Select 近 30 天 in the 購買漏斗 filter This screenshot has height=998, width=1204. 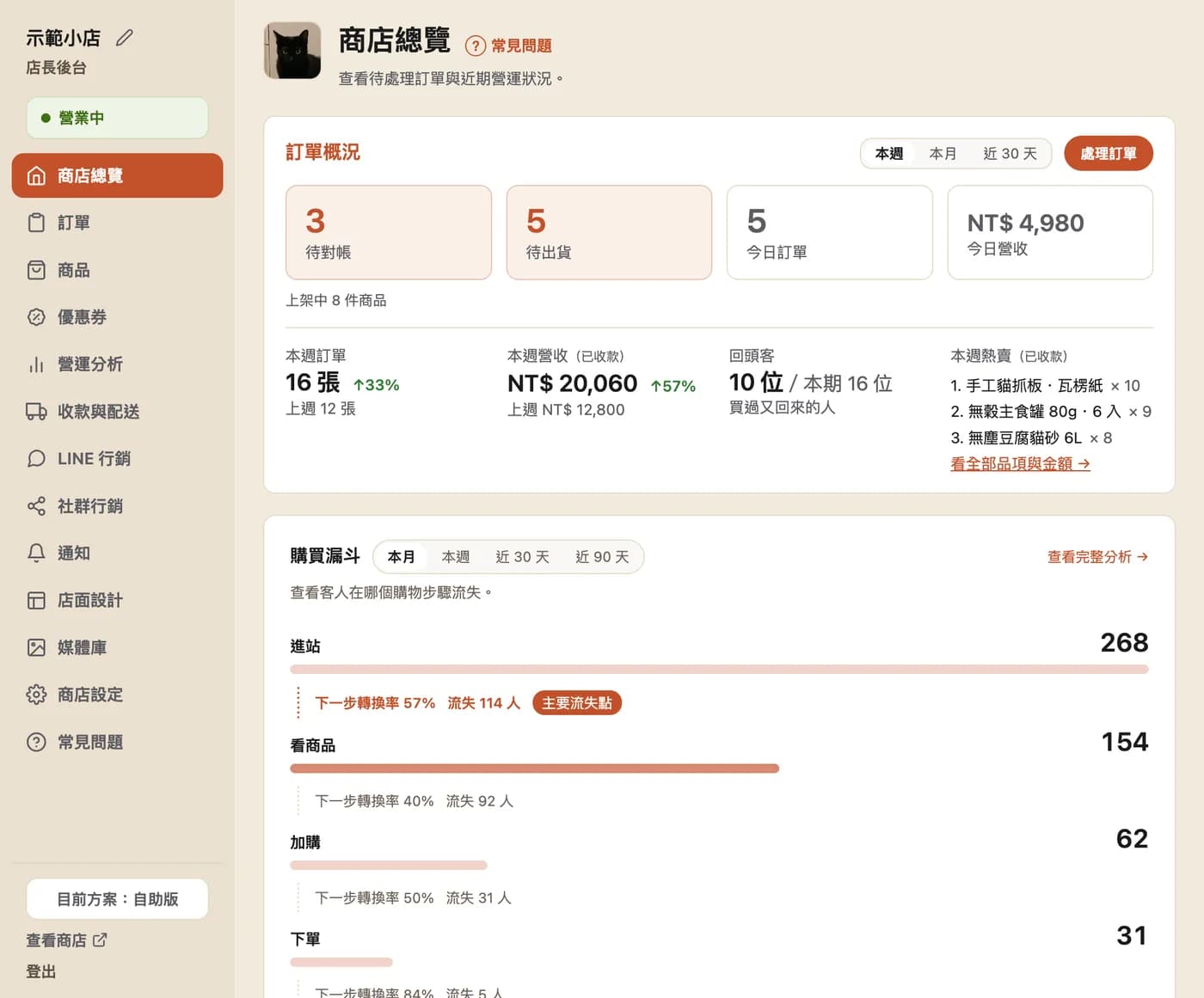click(522, 557)
